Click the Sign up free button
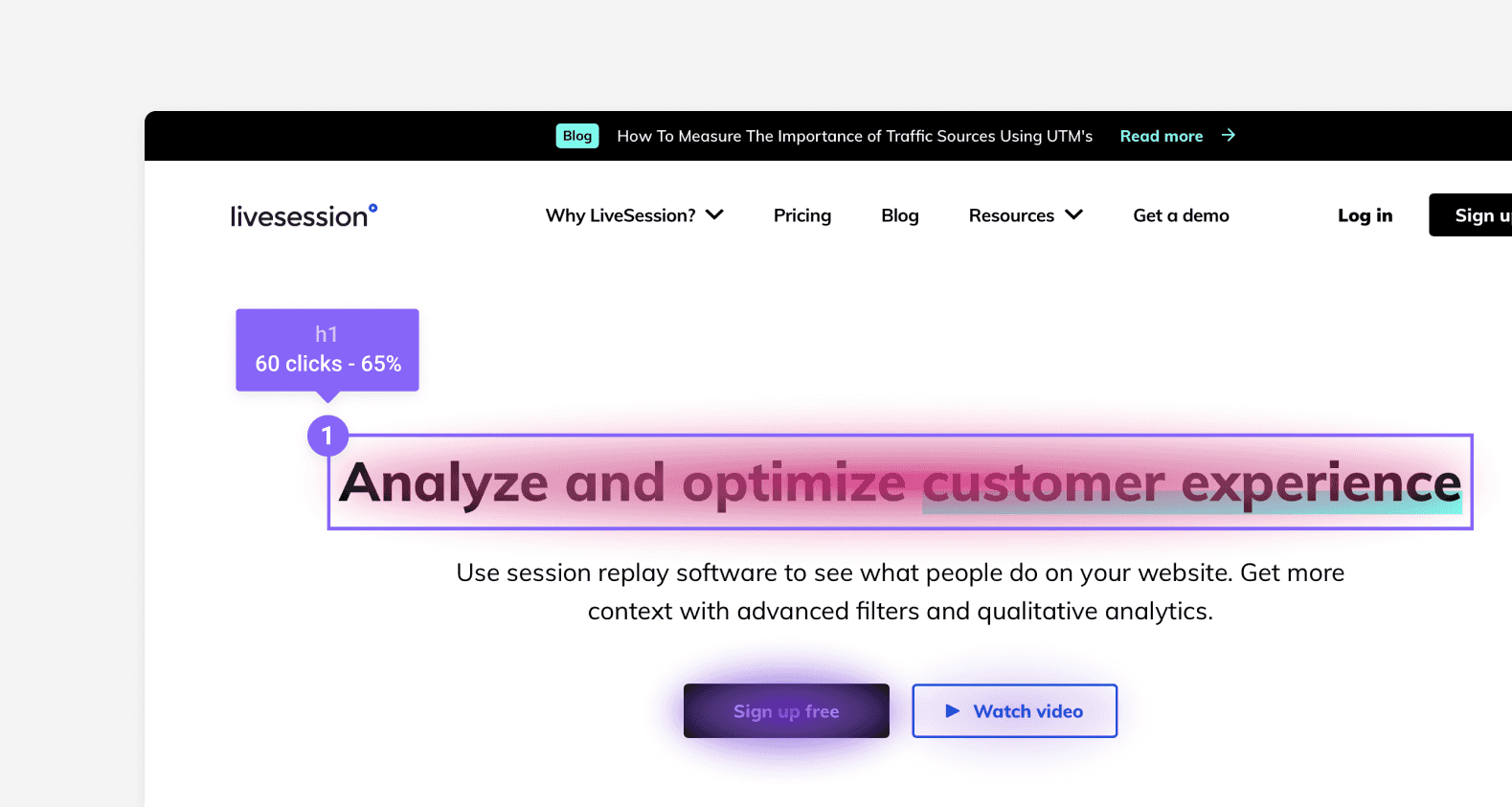The width and height of the screenshot is (1512, 807). pos(786,711)
